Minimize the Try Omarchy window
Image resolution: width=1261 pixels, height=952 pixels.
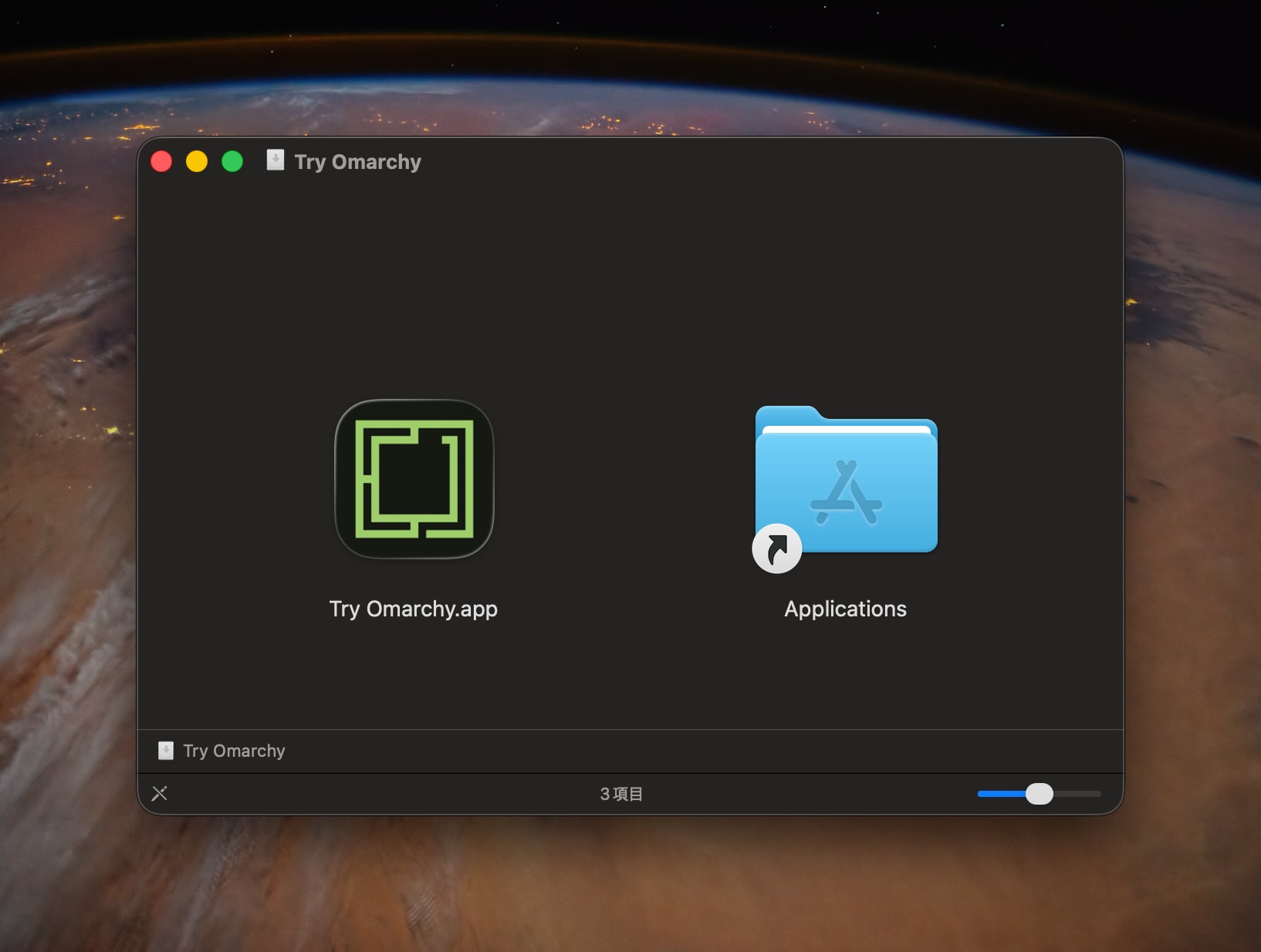tap(197, 161)
